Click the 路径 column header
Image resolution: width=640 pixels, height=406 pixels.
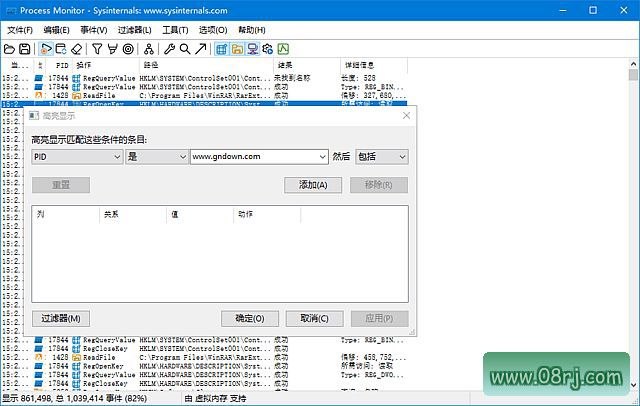[207, 65]
